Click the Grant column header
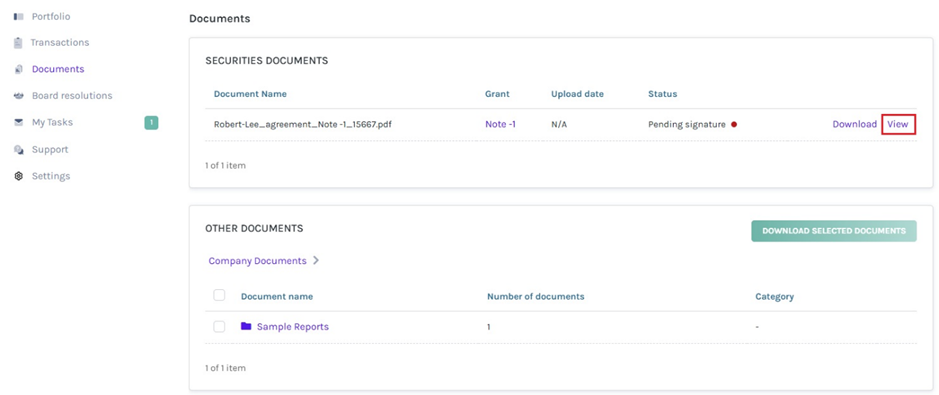939x395 pixels. (x=497, y=94)
